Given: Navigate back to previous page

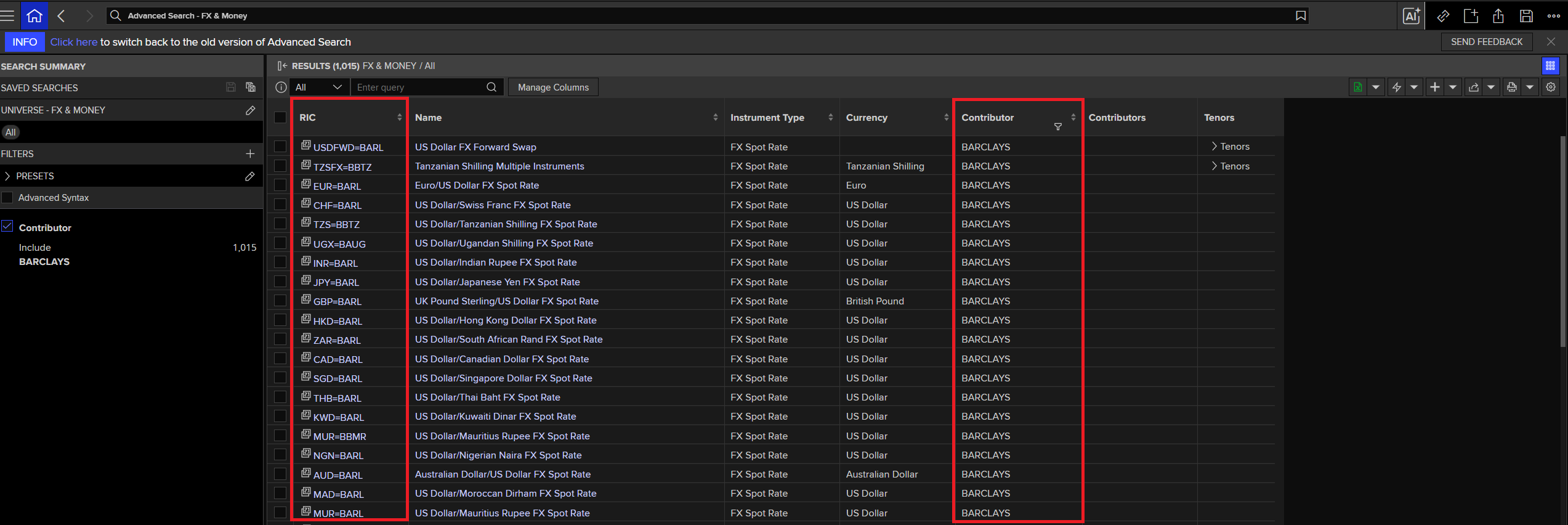Looking at the screenshot, I should [61, 15].
